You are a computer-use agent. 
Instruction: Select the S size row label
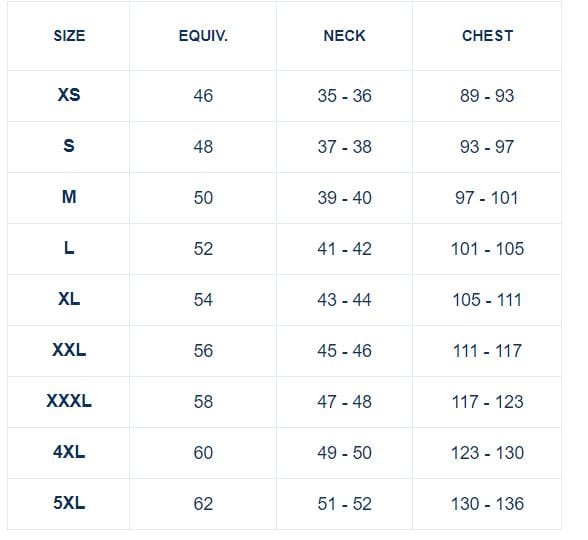69,146
